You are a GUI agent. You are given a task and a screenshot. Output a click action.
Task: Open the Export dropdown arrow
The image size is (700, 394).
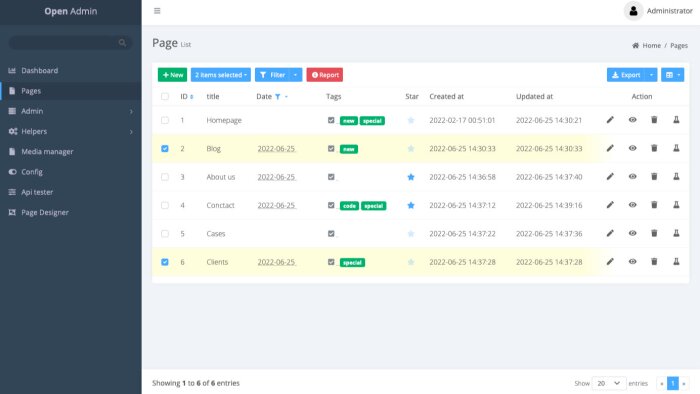tap(651, 75)
